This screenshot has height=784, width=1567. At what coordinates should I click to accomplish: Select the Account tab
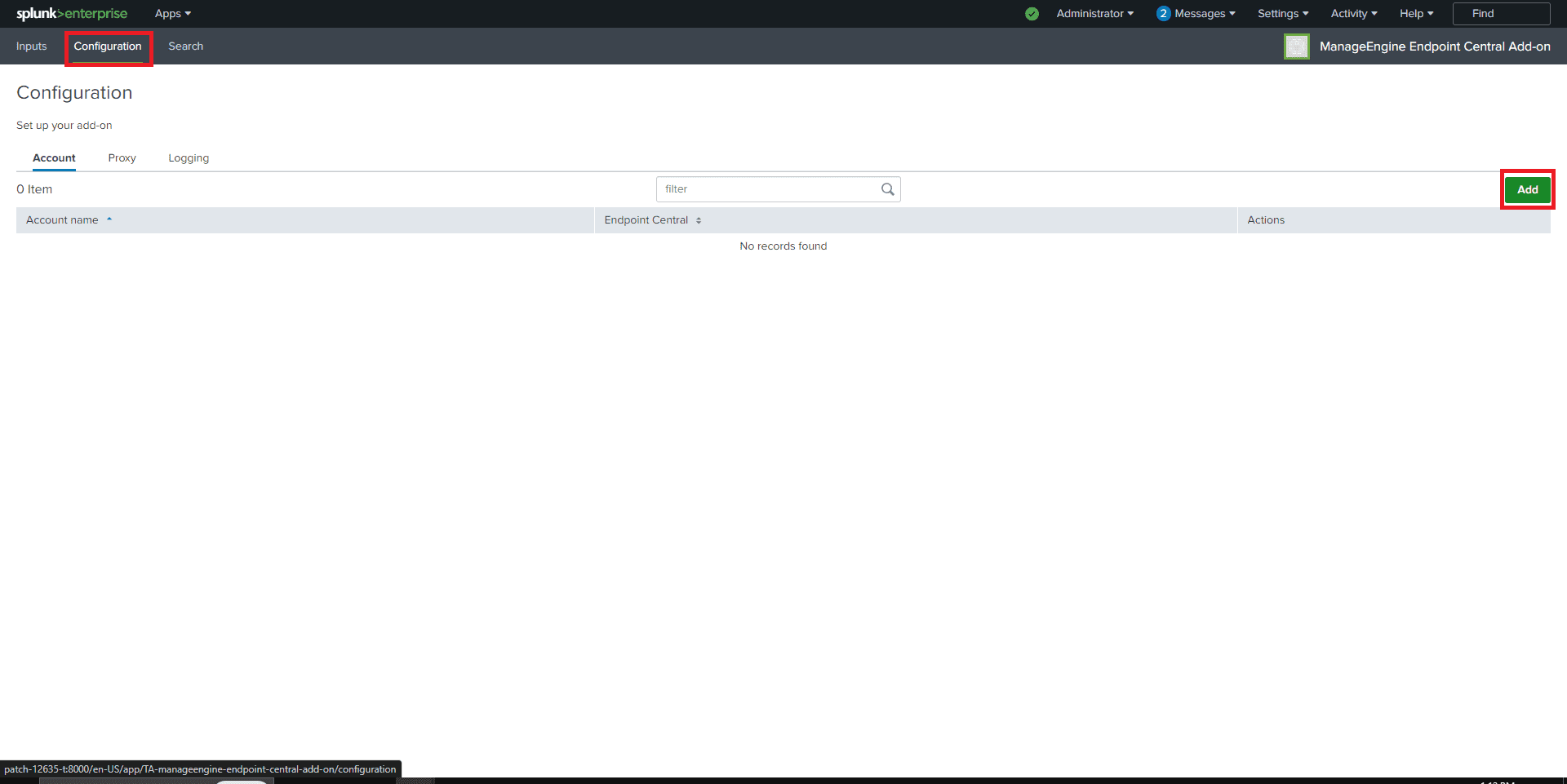click(x=54, y=158)
